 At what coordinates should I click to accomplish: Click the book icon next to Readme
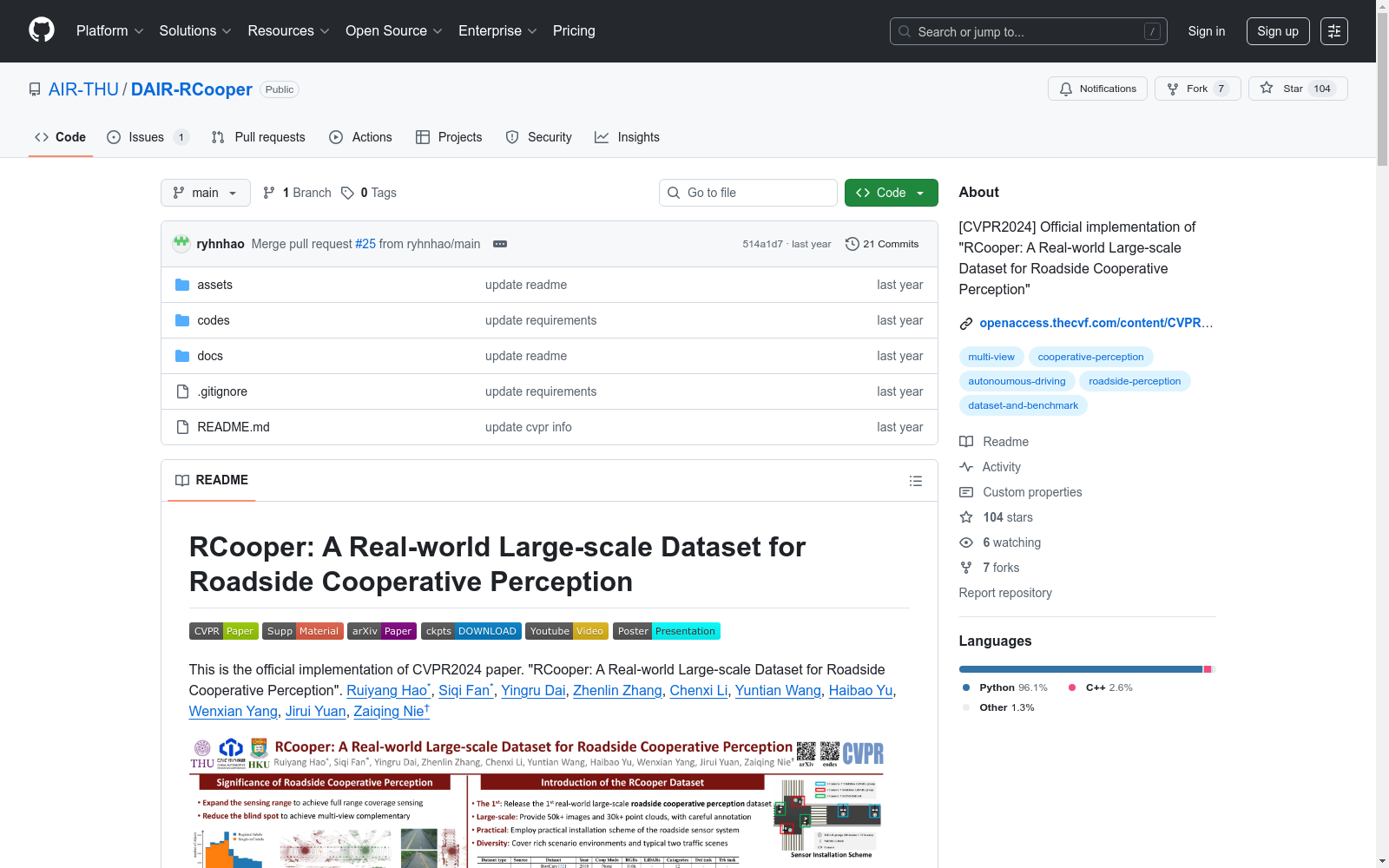966,442
